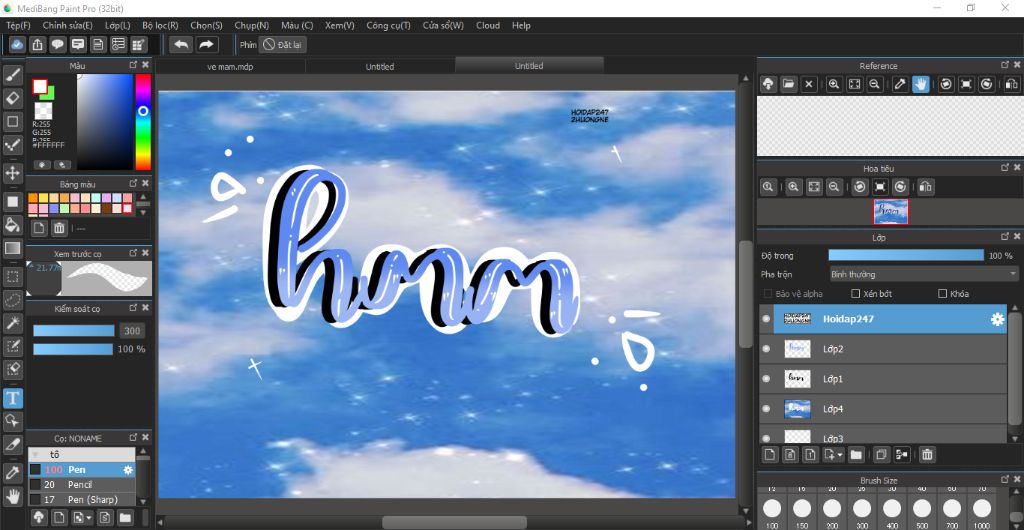Open the Công cụ(T) menu
Screen dimensions: 1024x530
pyautogui.click(x=388, y=25)
